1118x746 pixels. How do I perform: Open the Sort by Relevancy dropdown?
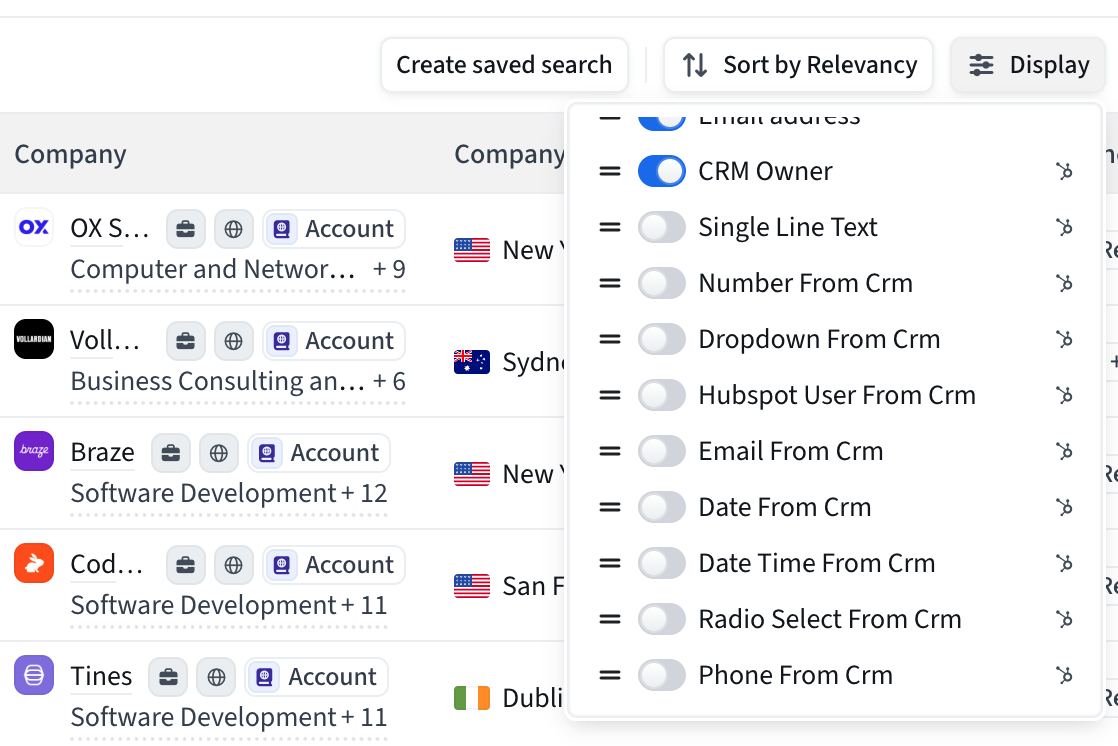(799, 65)
